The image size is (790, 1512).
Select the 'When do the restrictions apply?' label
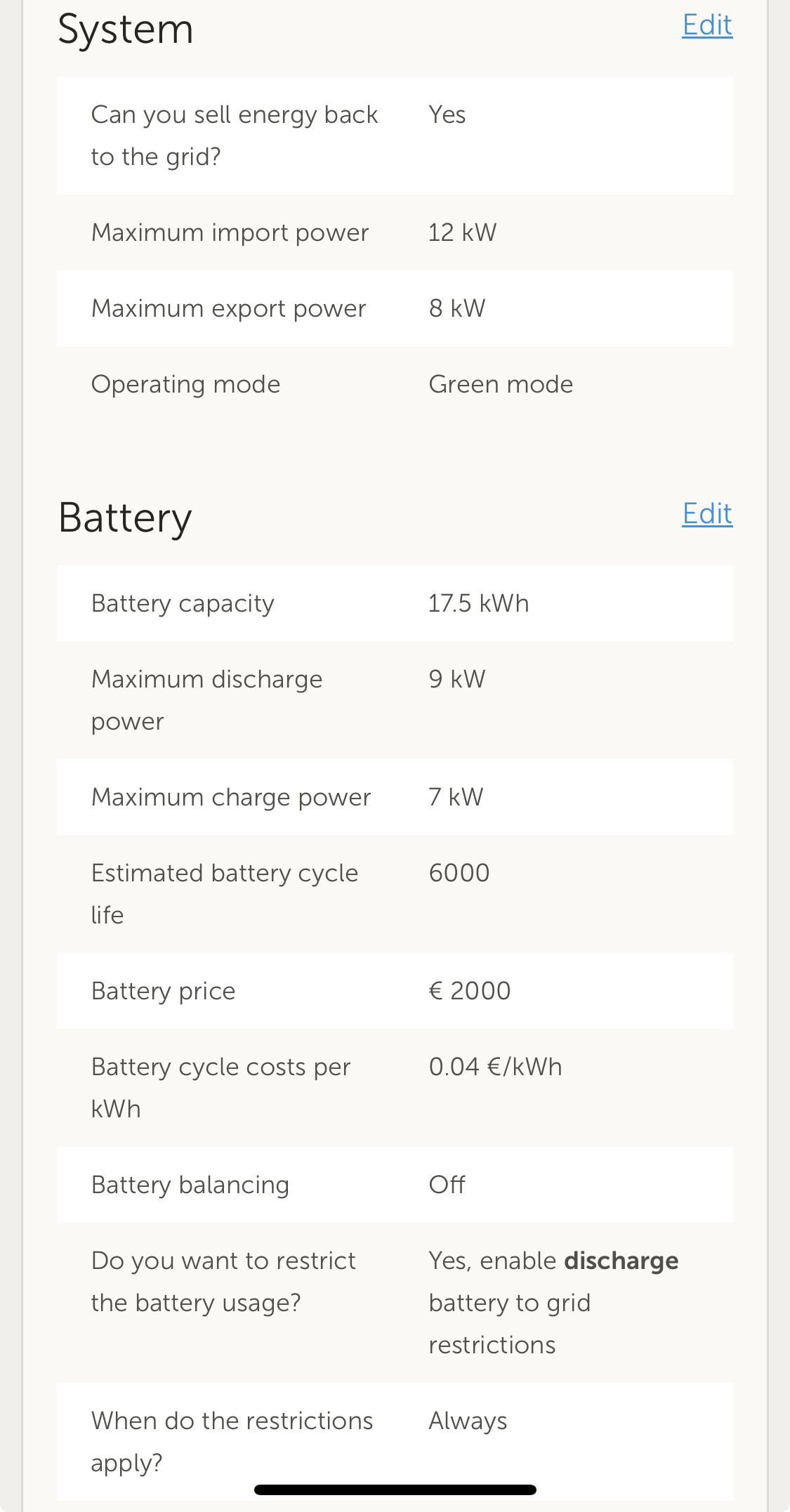tap(232, 1441)
